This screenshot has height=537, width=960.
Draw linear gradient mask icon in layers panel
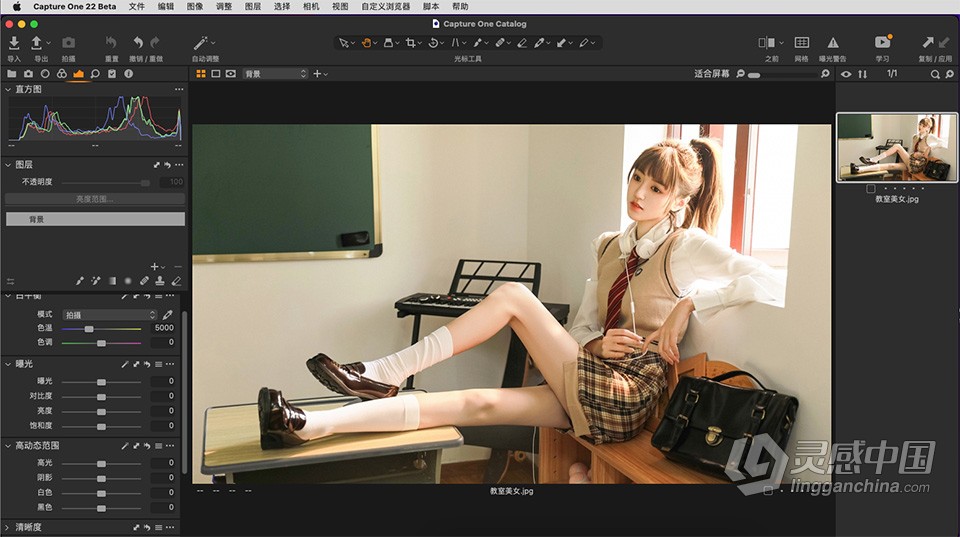coord(112,281)
